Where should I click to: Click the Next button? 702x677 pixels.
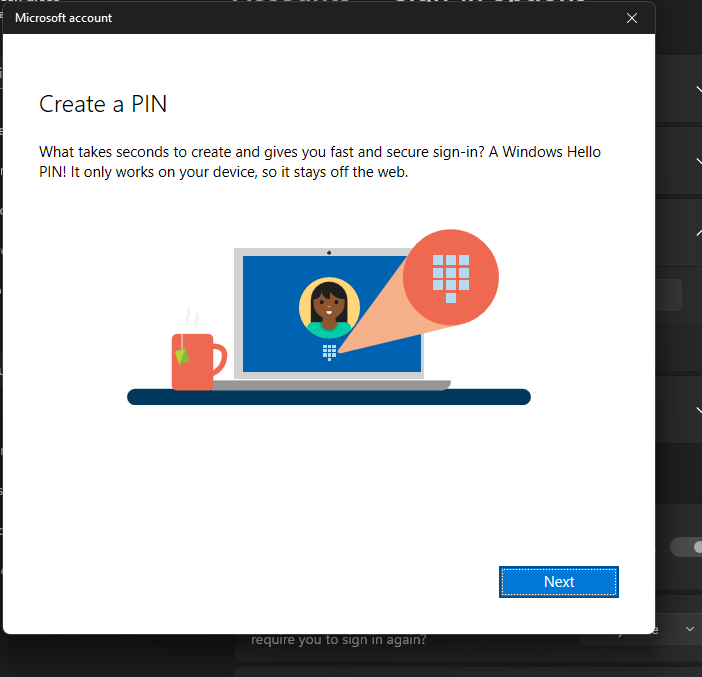[559, 582]
